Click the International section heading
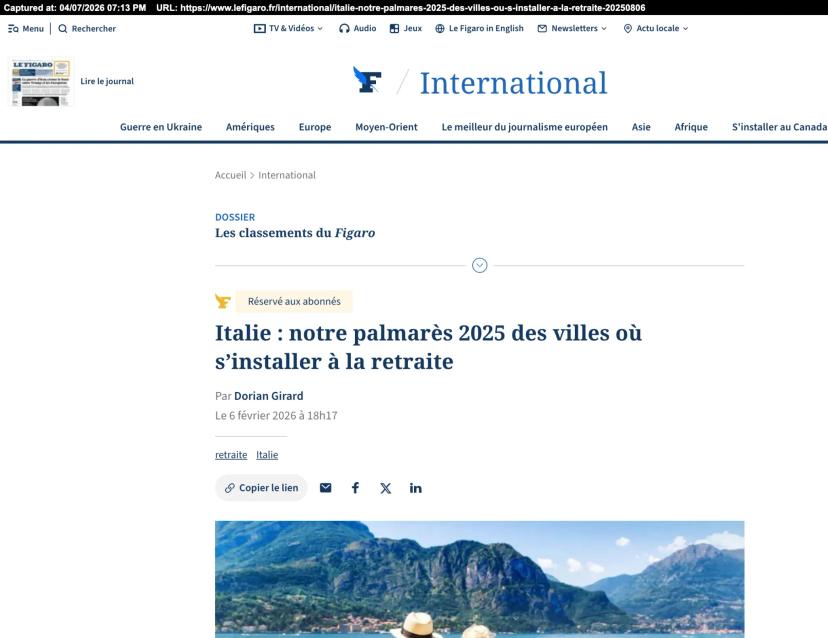 click(x=513, y=83)
